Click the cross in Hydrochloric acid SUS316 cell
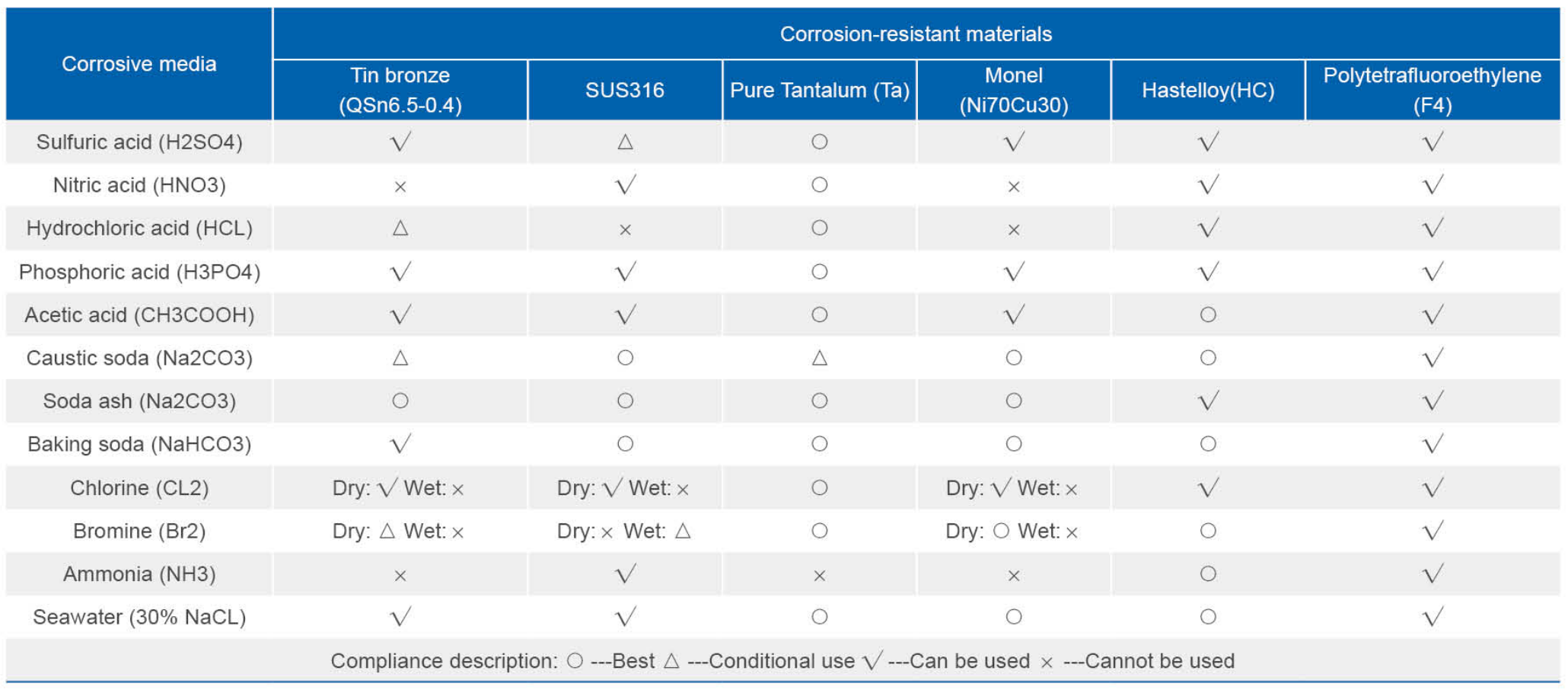Image resolution: width=1568 pixels, height=690 pixels. tap(625, 230)
